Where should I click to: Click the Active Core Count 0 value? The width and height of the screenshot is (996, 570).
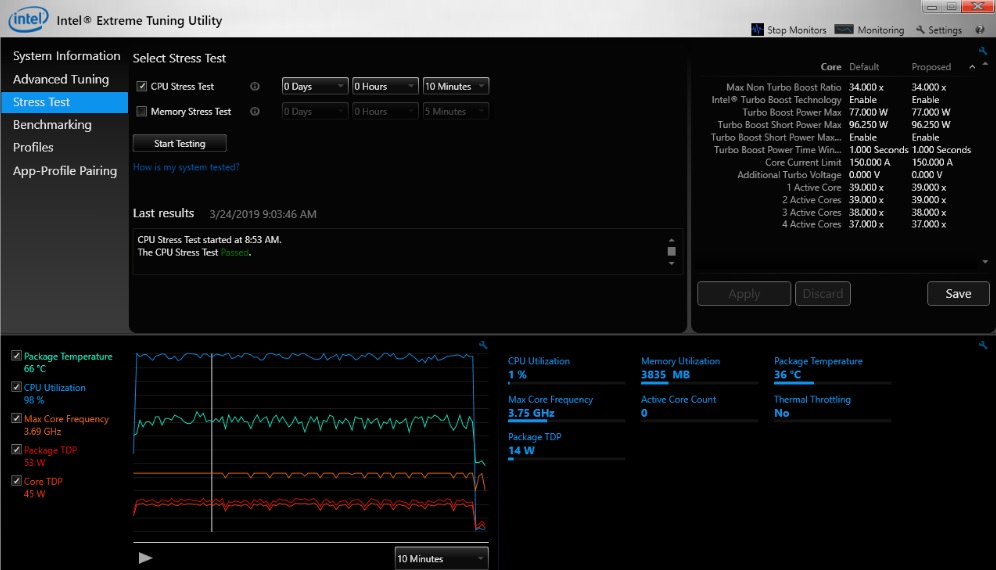click(644, 413)
